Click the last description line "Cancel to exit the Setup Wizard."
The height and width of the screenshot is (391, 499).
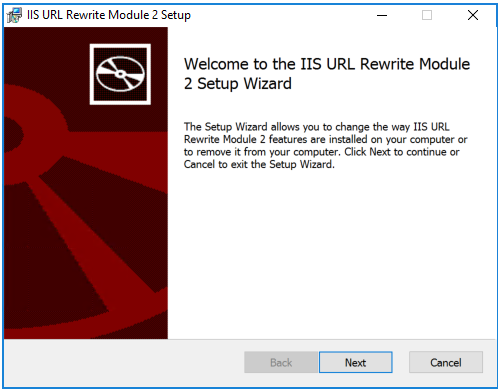tap(259, 164)
